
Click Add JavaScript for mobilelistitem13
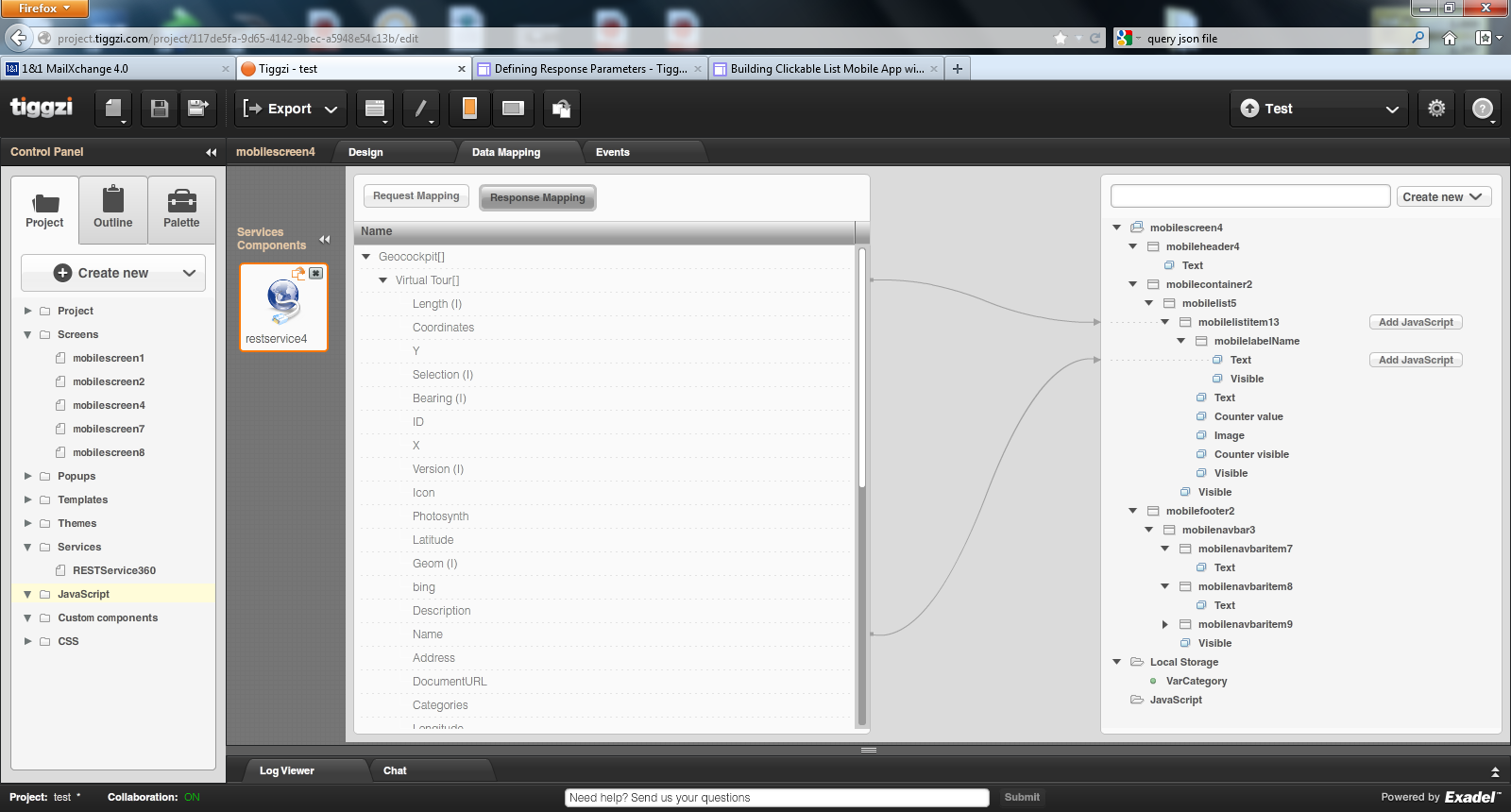click(1415, 322)
